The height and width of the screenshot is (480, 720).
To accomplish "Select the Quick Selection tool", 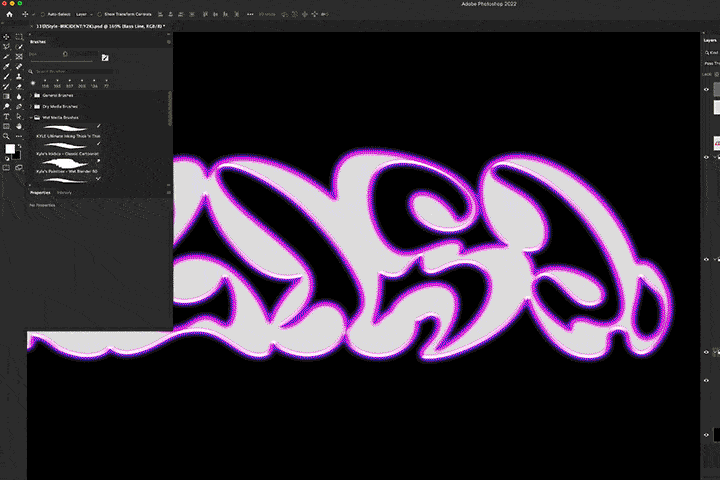I will click(x=19, y=47).
